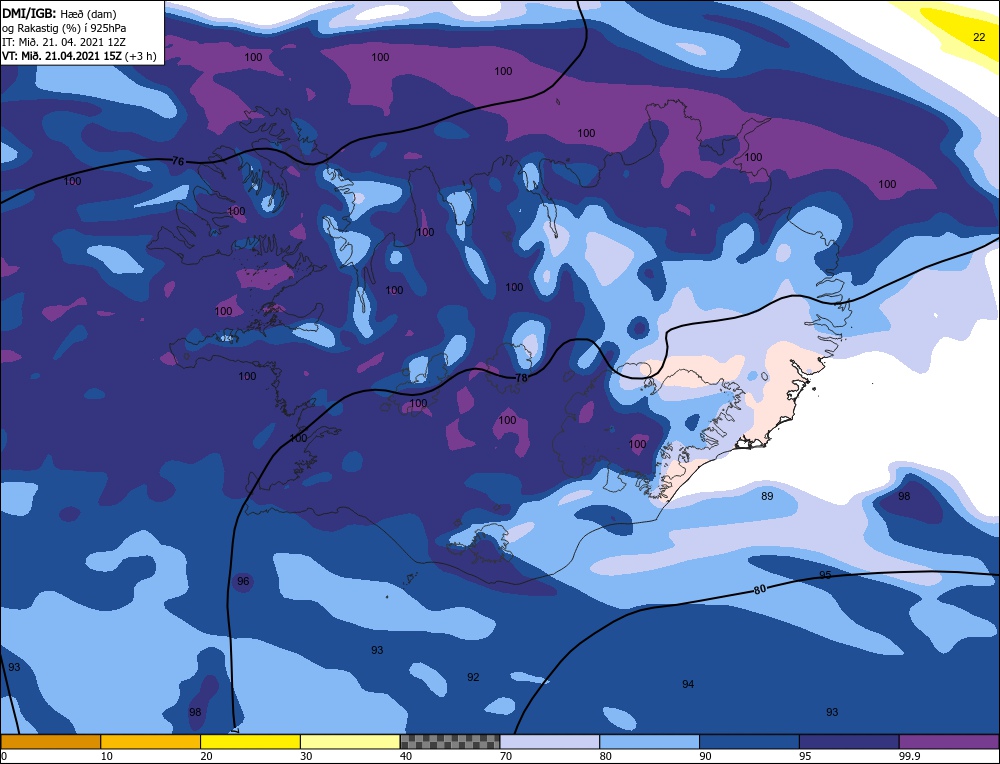
Task: Click the '76' height contour label
Action: pos(178,161)
